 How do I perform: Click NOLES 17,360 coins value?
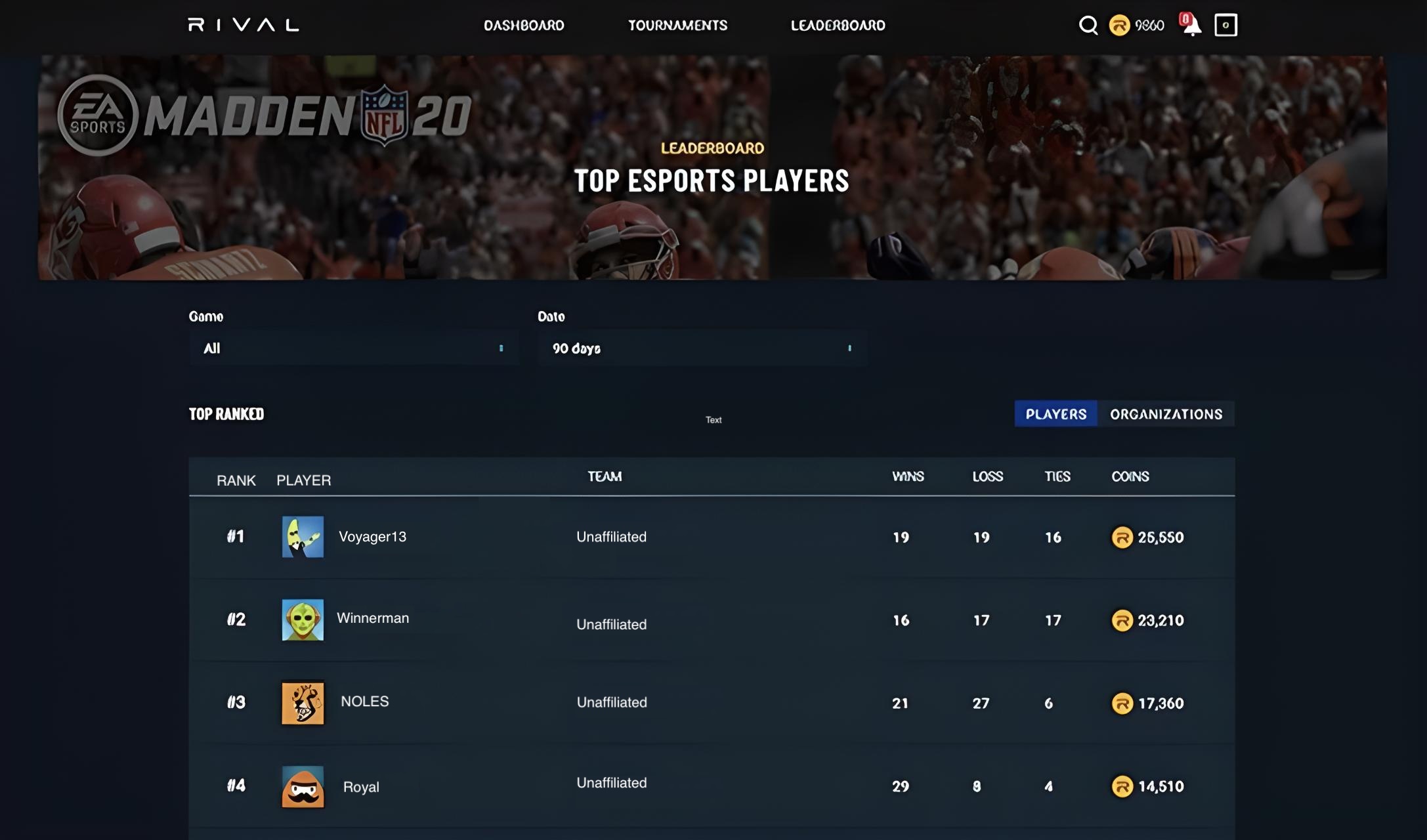[1161, 703]
